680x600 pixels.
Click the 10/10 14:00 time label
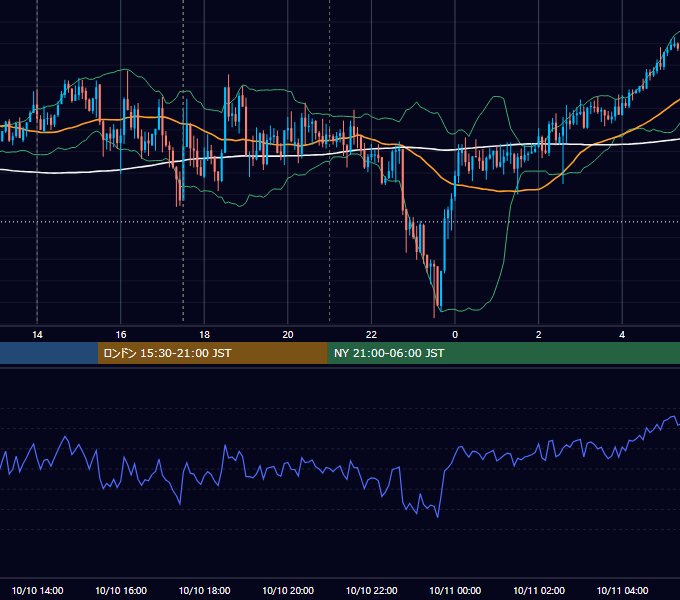tap(37, 590)
